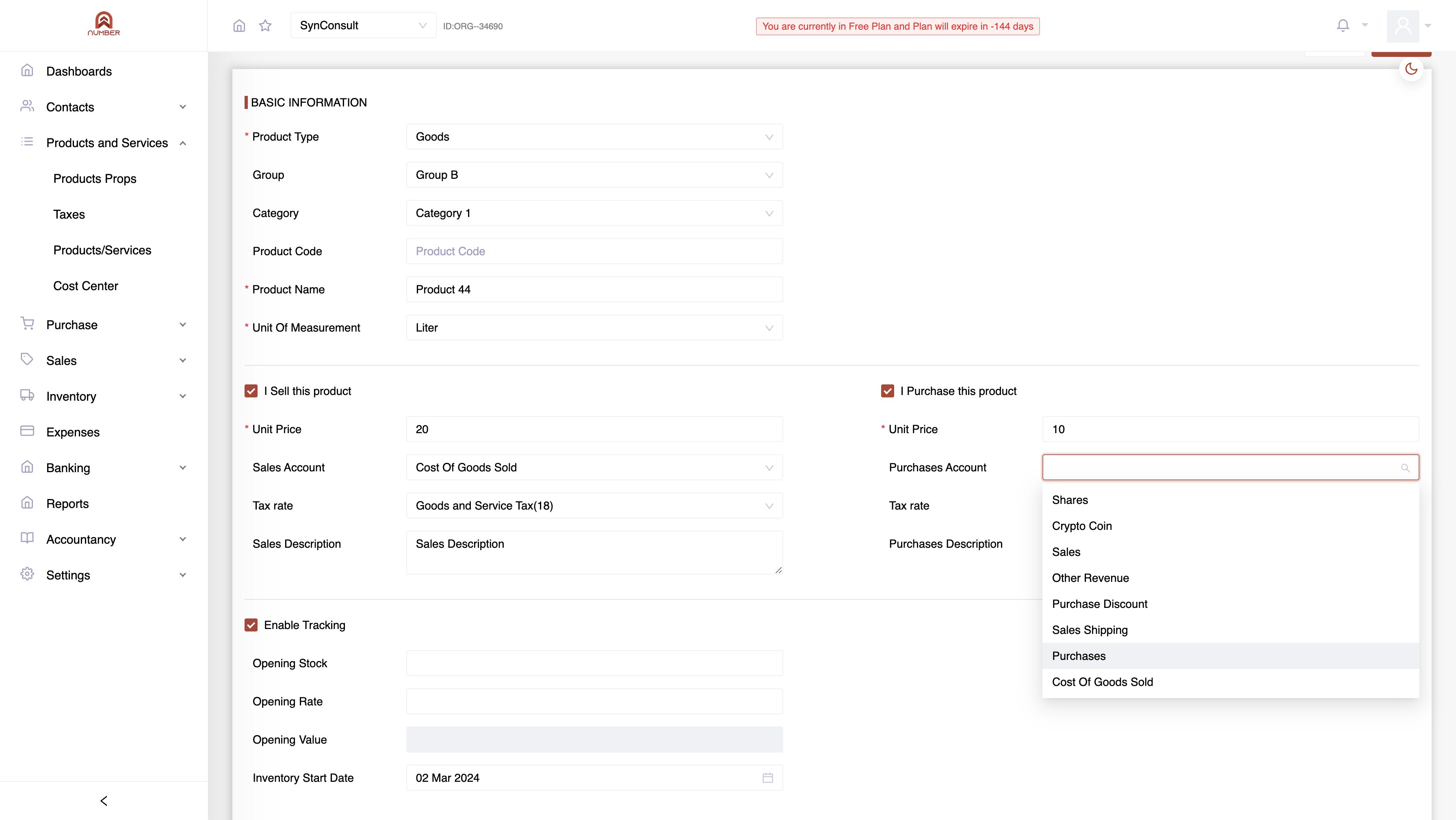The image size is (1456, 820).
Task: Collapse the sidebar with the left arrow
Action: tap(104, 800)
